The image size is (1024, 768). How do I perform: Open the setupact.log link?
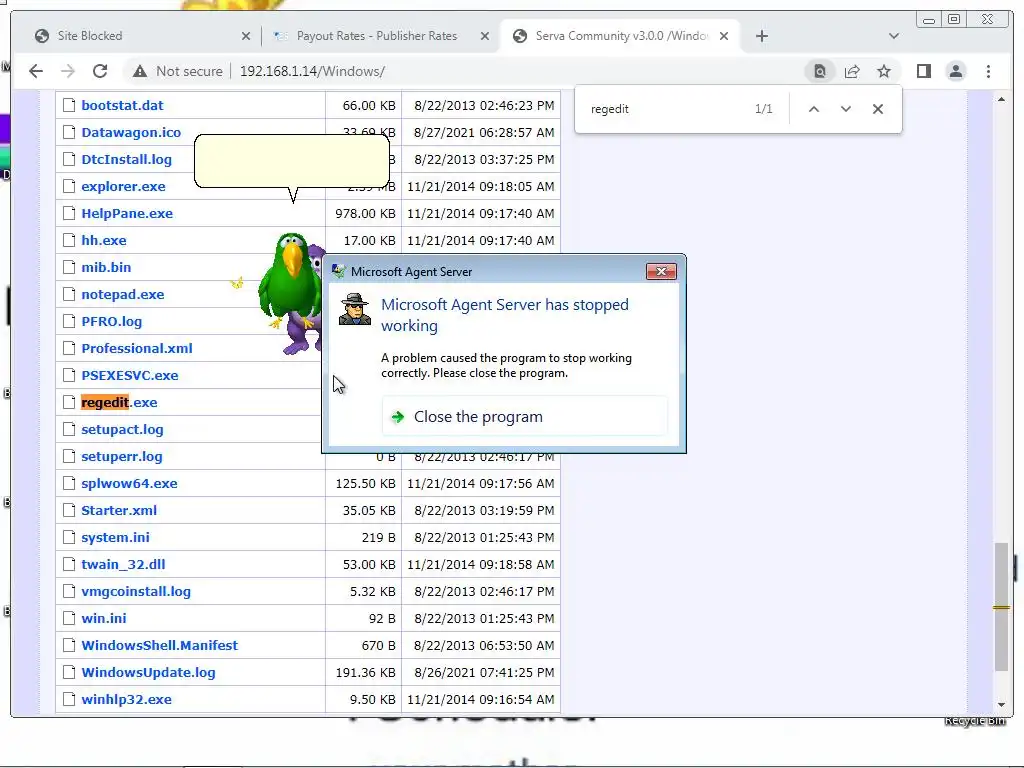coord(122,430)
